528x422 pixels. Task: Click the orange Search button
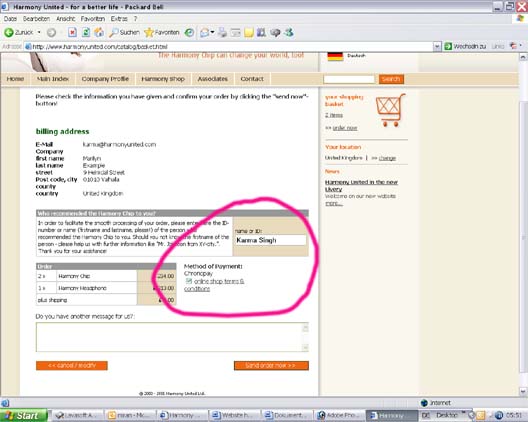391,79
